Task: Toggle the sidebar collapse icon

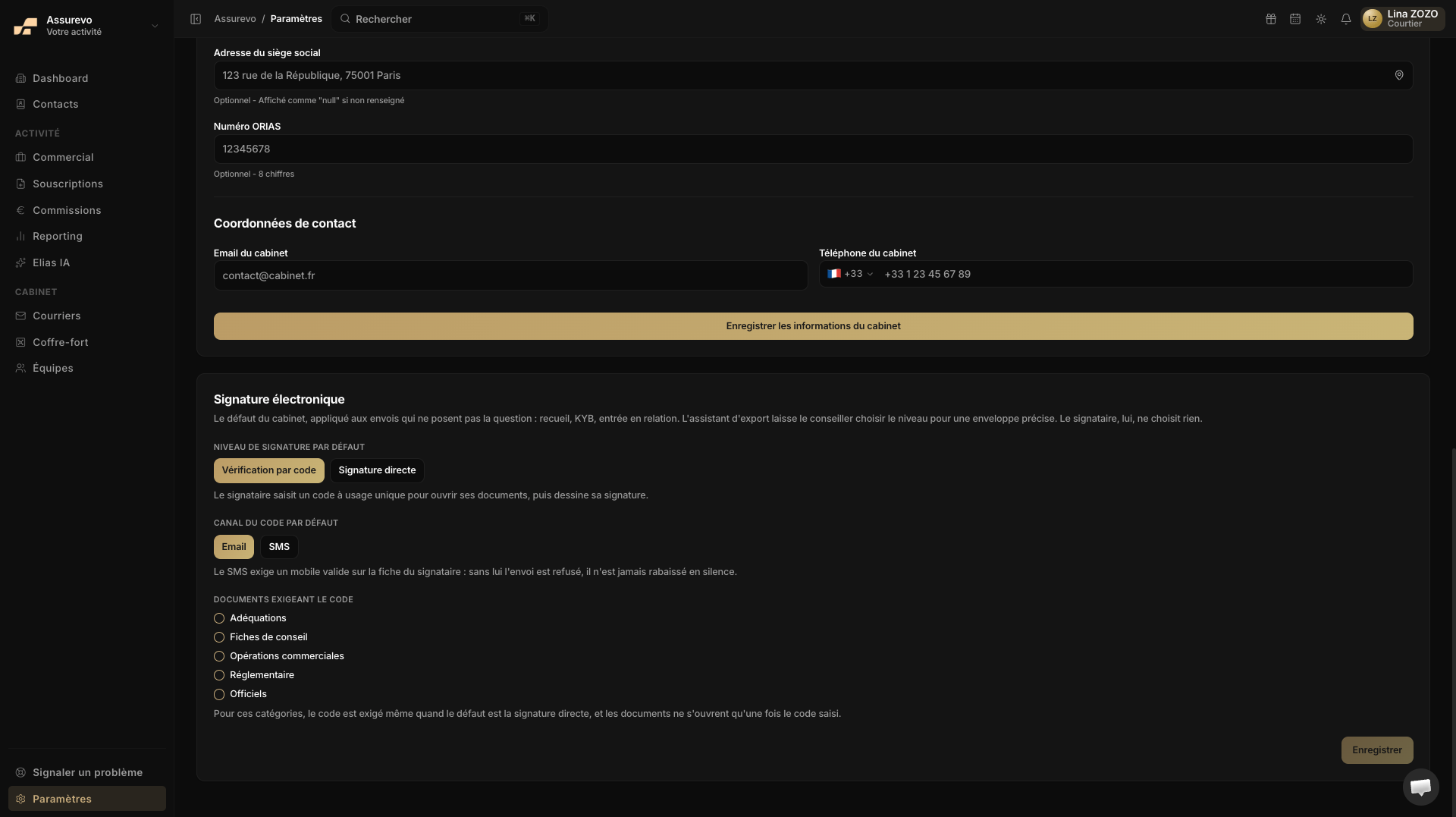Action: click(x=196, y=19)
